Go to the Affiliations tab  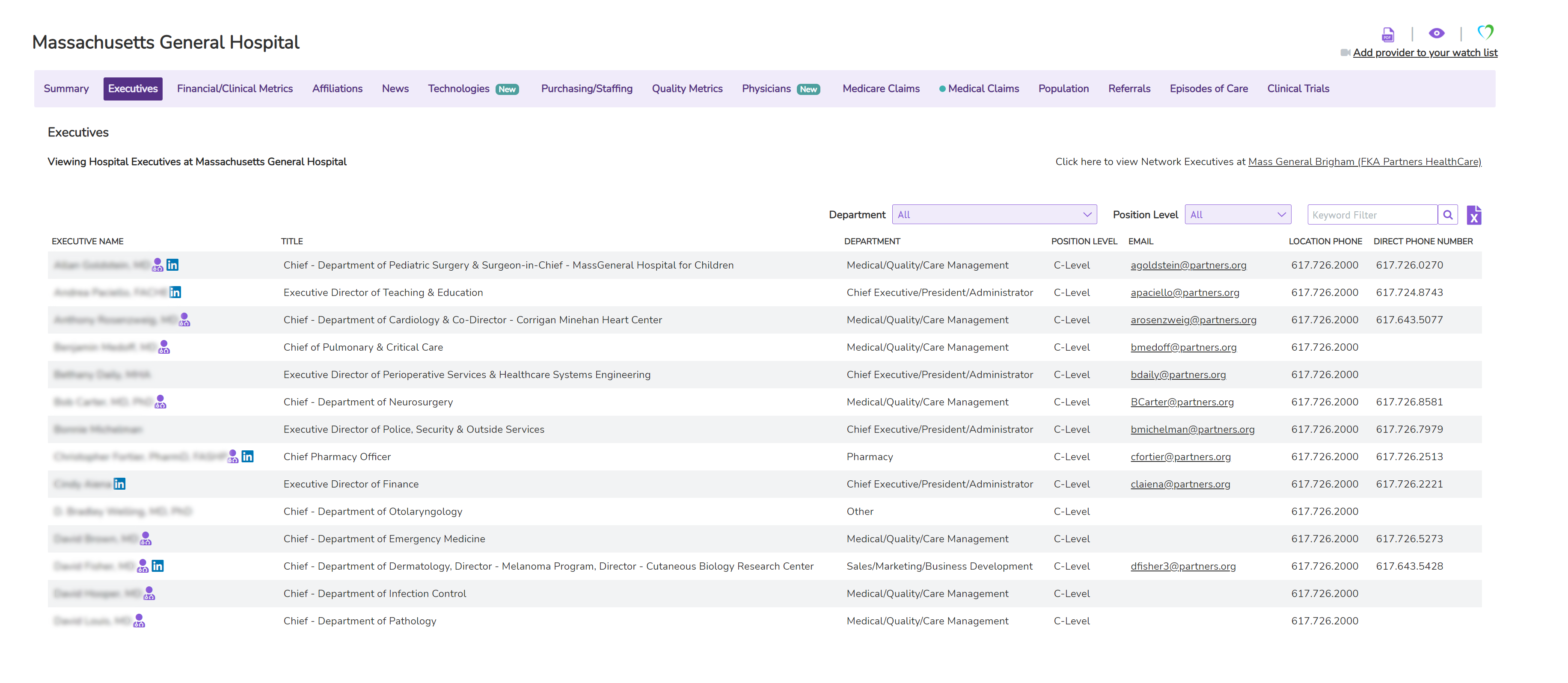[x=337, y=89]
